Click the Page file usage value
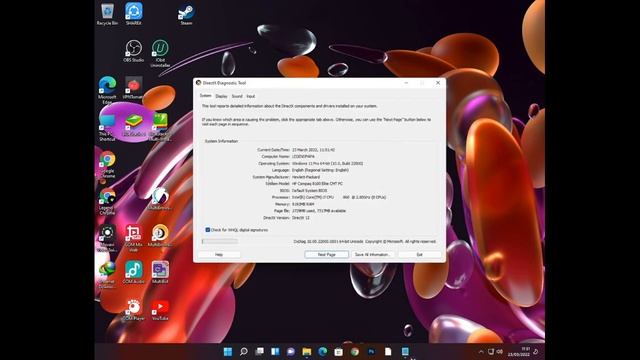Image resolution: width=640 pixels, height=360 pixels. (x=319, y=211)
